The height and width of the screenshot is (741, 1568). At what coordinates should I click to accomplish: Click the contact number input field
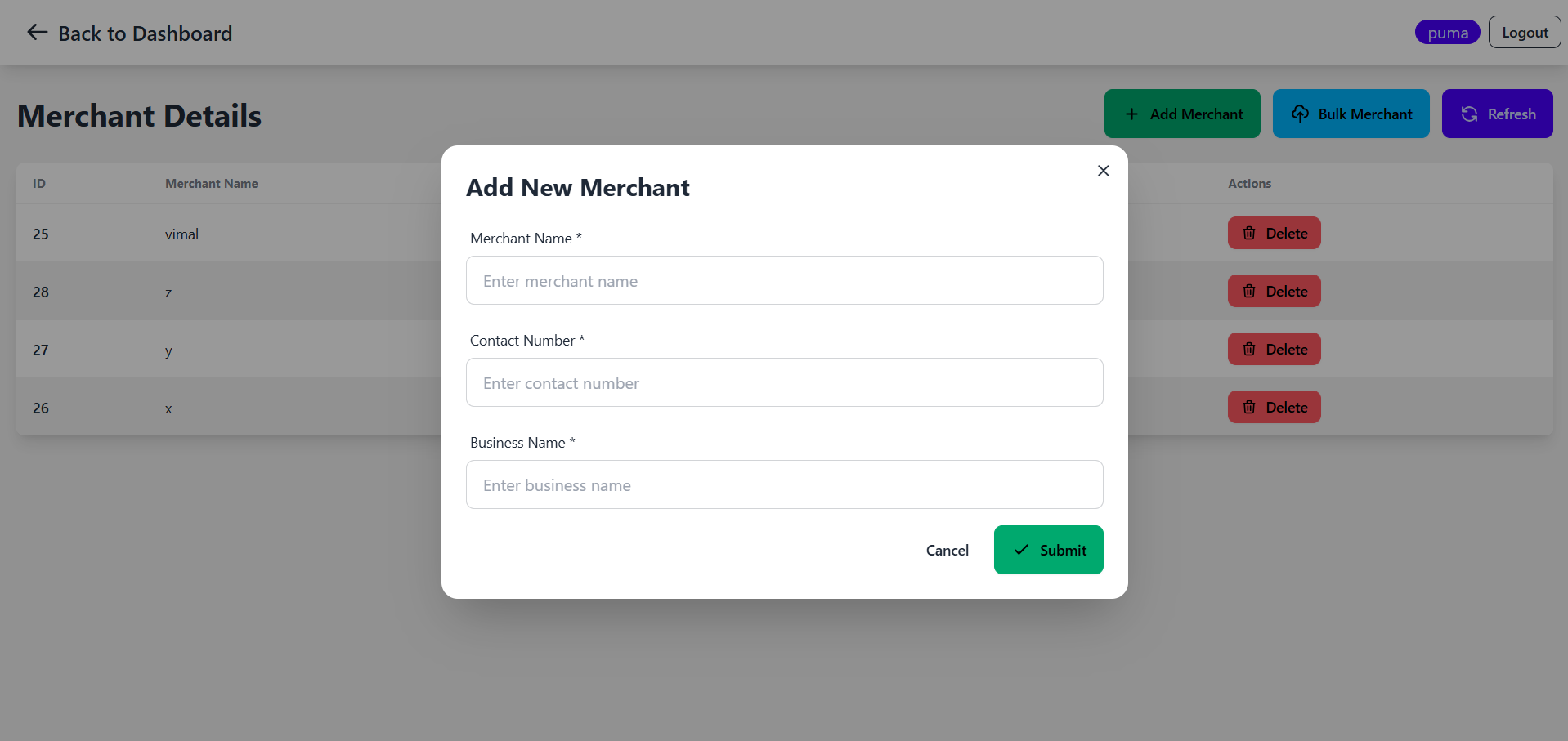tap(784, 382)
